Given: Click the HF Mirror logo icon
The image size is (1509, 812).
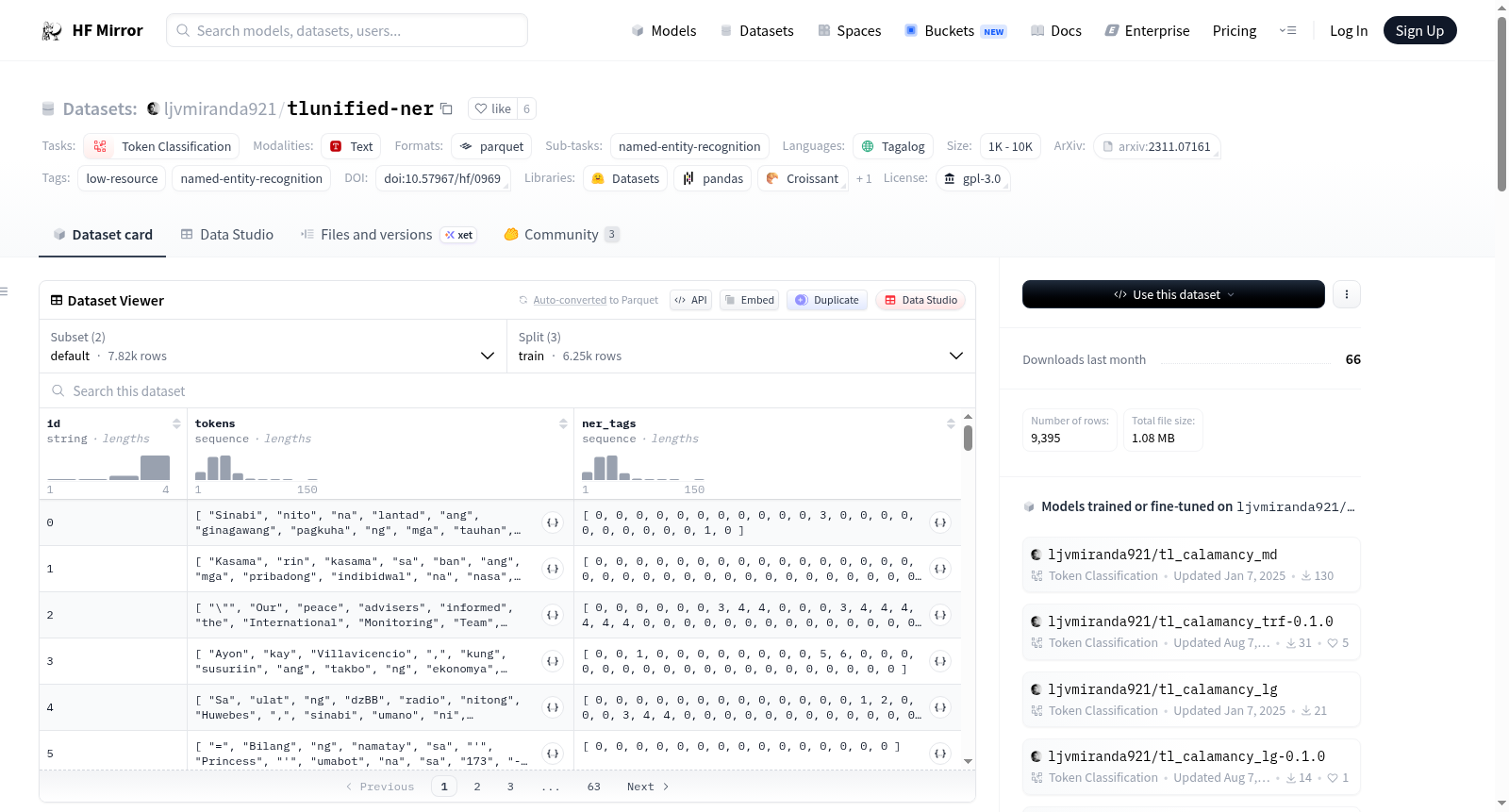Looking at the screenshot, I should (x=52, y=31).
